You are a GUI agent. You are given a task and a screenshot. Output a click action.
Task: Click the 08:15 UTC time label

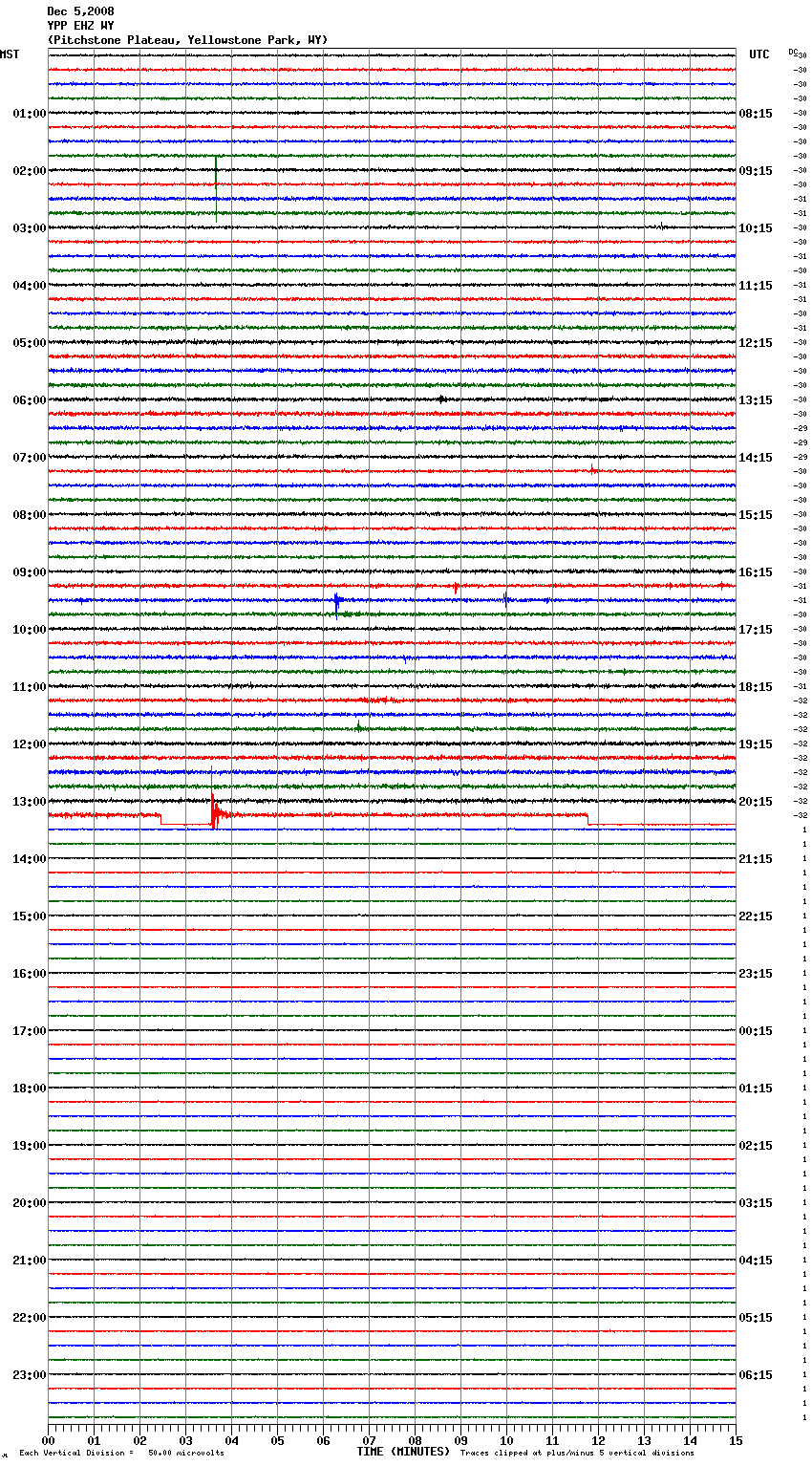(756, 114)
